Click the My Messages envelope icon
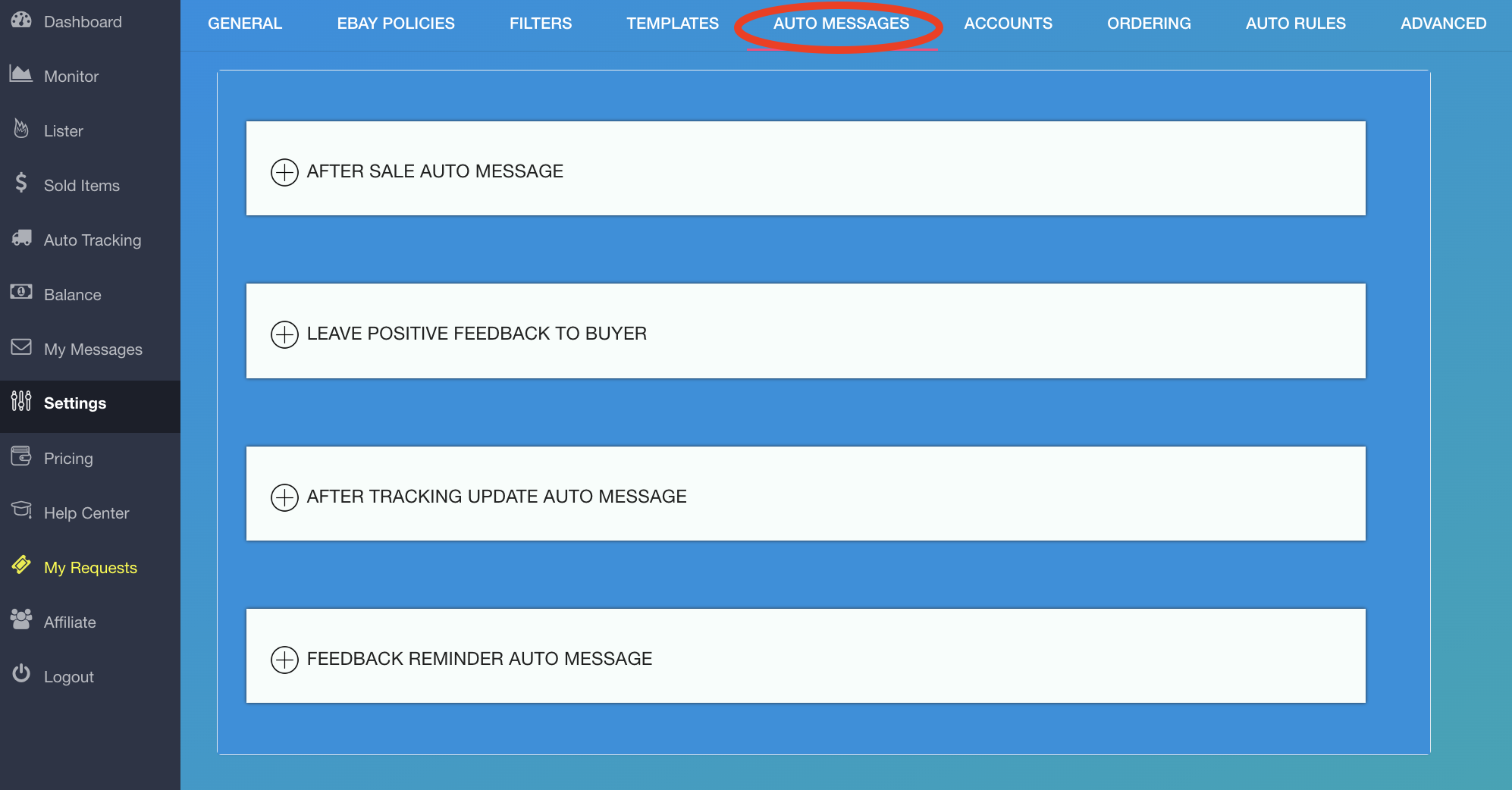The width and height of the screenshot is (1512, 790). coord(21,347)
